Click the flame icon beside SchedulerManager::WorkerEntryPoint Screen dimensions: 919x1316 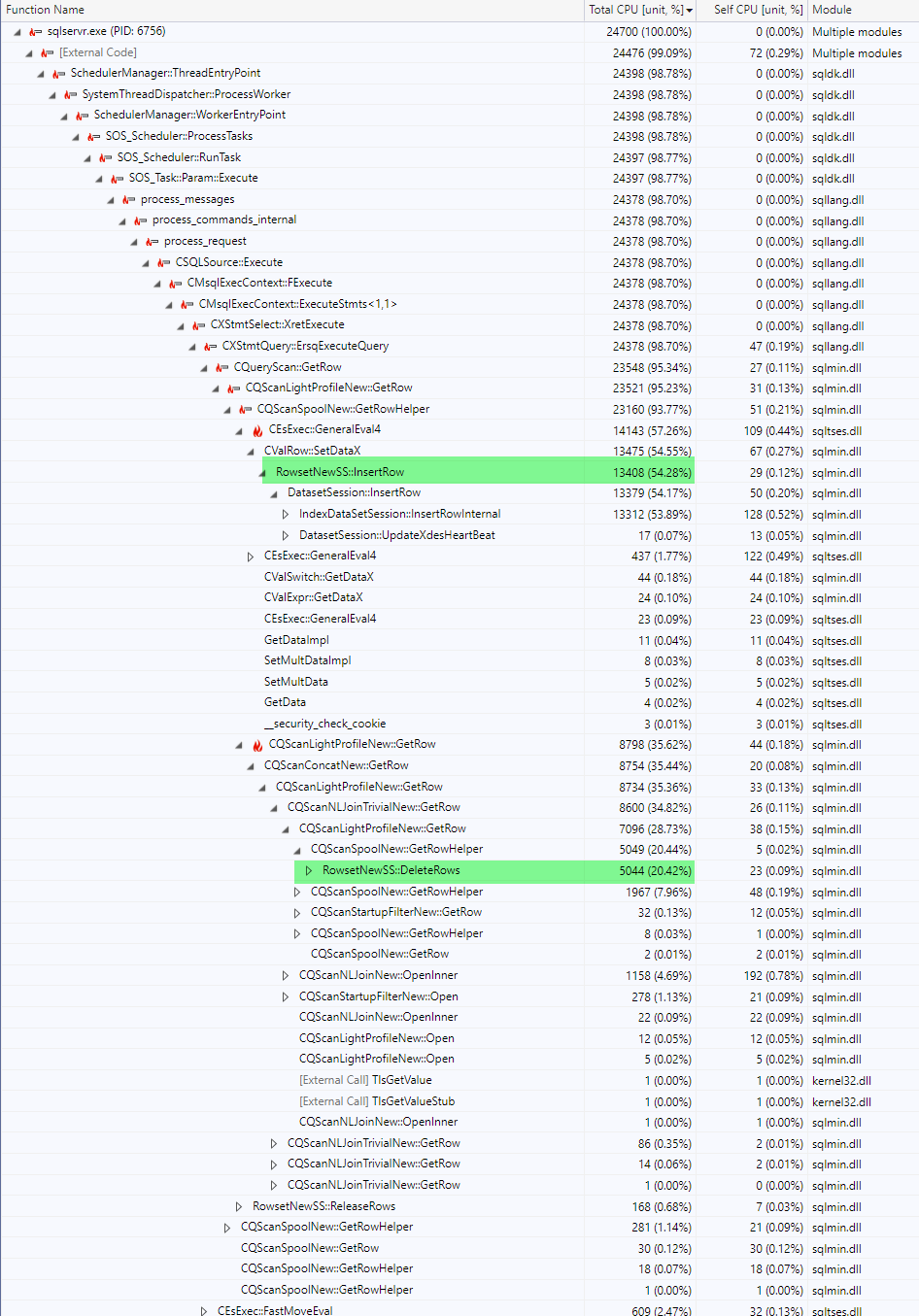click(x=83, y=116)
